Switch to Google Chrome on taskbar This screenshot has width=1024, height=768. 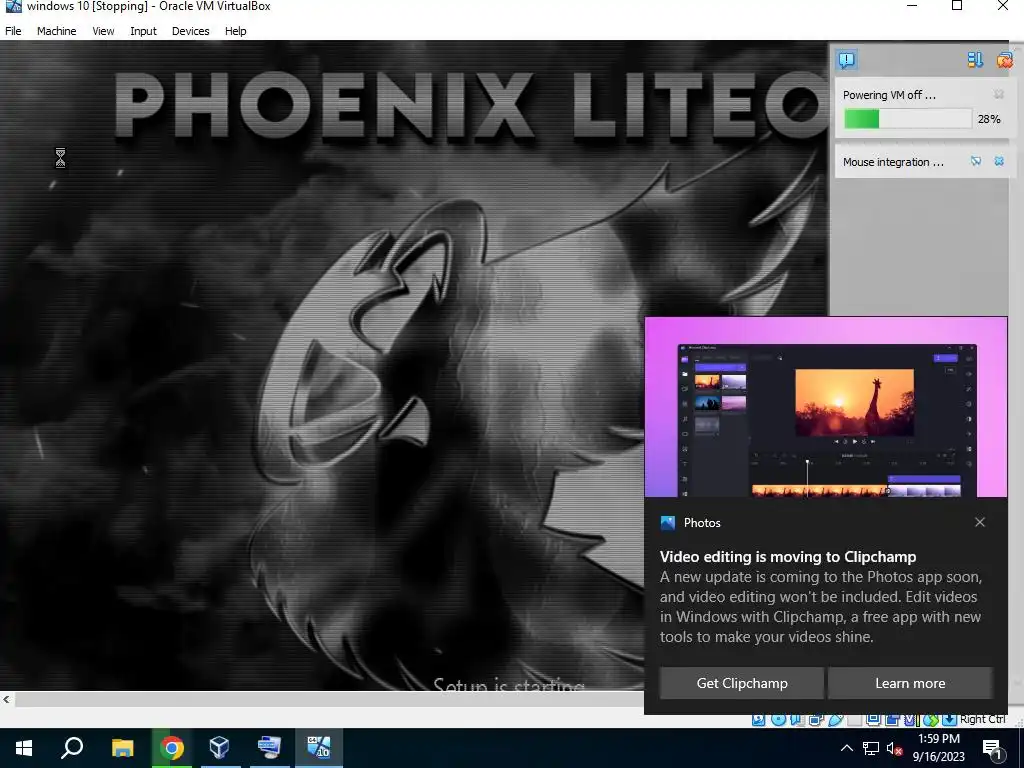(x=172, y=748)
